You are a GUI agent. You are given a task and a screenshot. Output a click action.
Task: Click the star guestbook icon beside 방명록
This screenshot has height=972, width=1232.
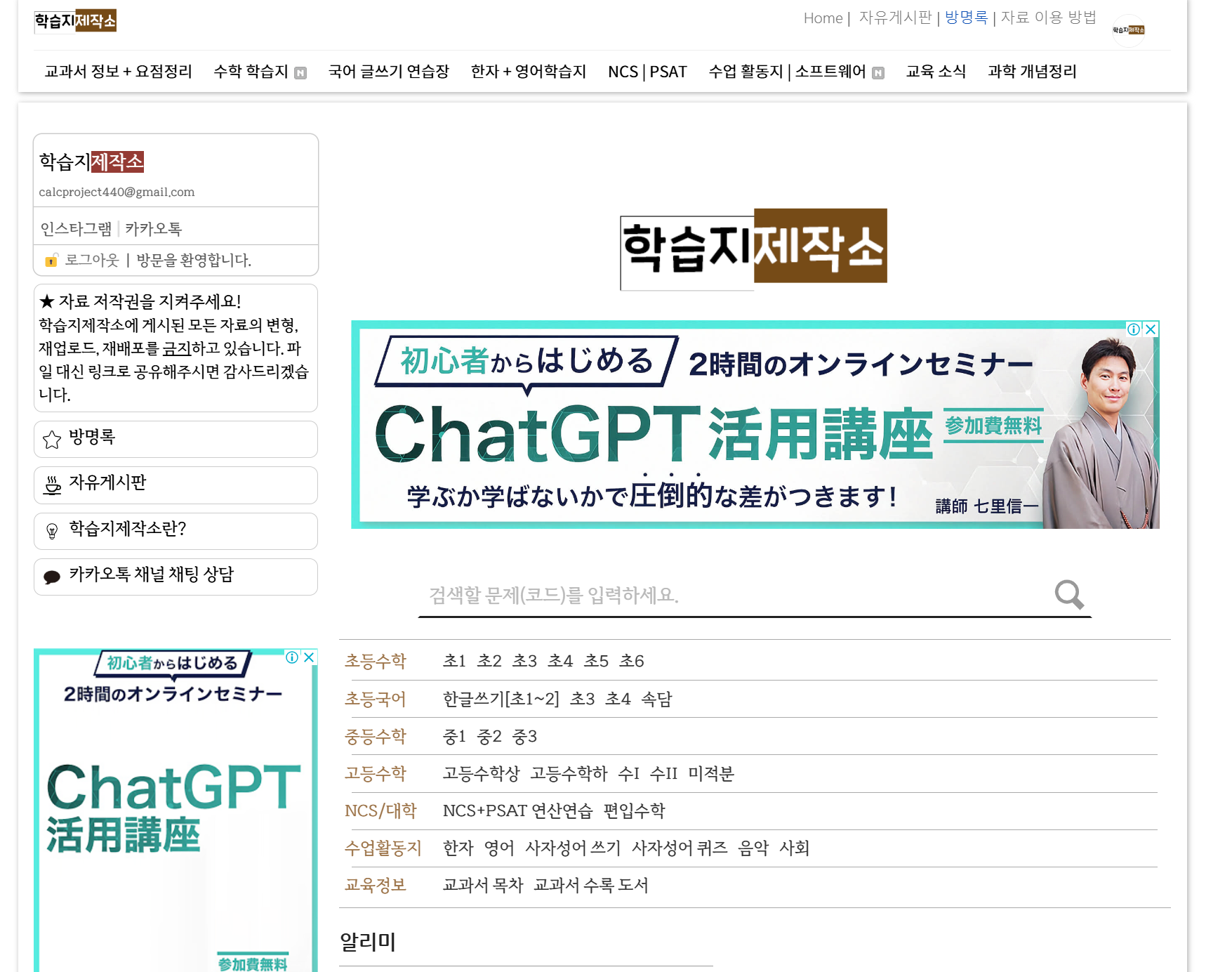(x=50, y=439)
